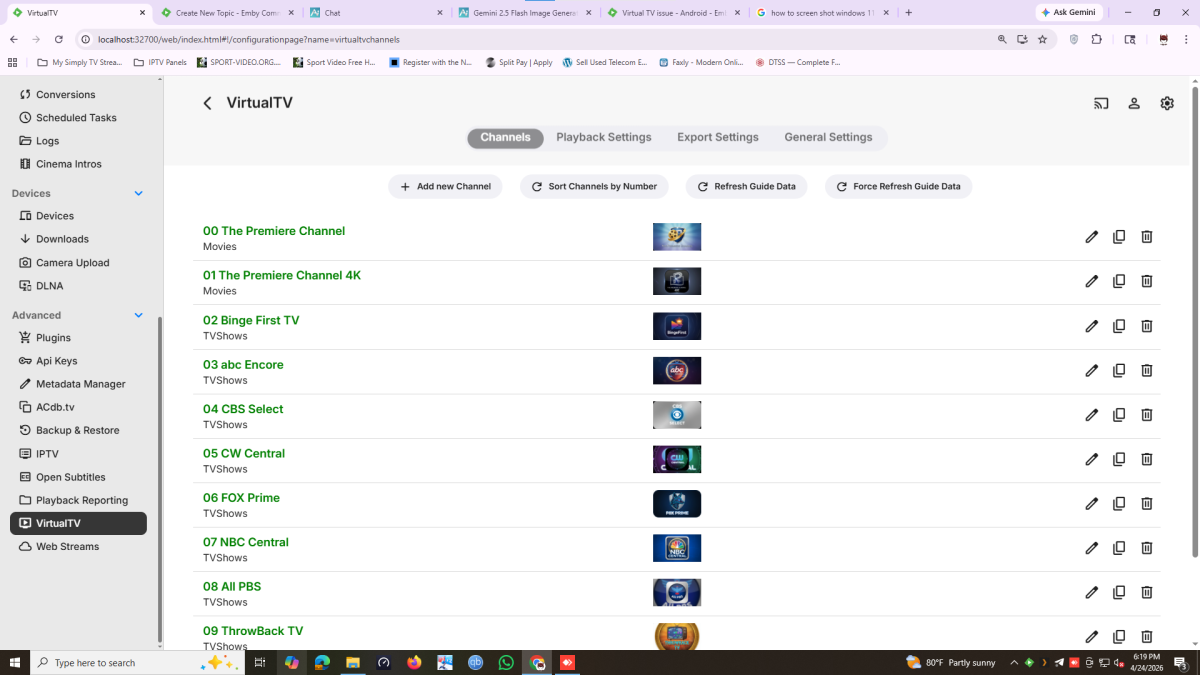Viewport: 1200px width, 675px height.
Task: Click the main page vertical scrollbar
Action: pos(1194,320)
